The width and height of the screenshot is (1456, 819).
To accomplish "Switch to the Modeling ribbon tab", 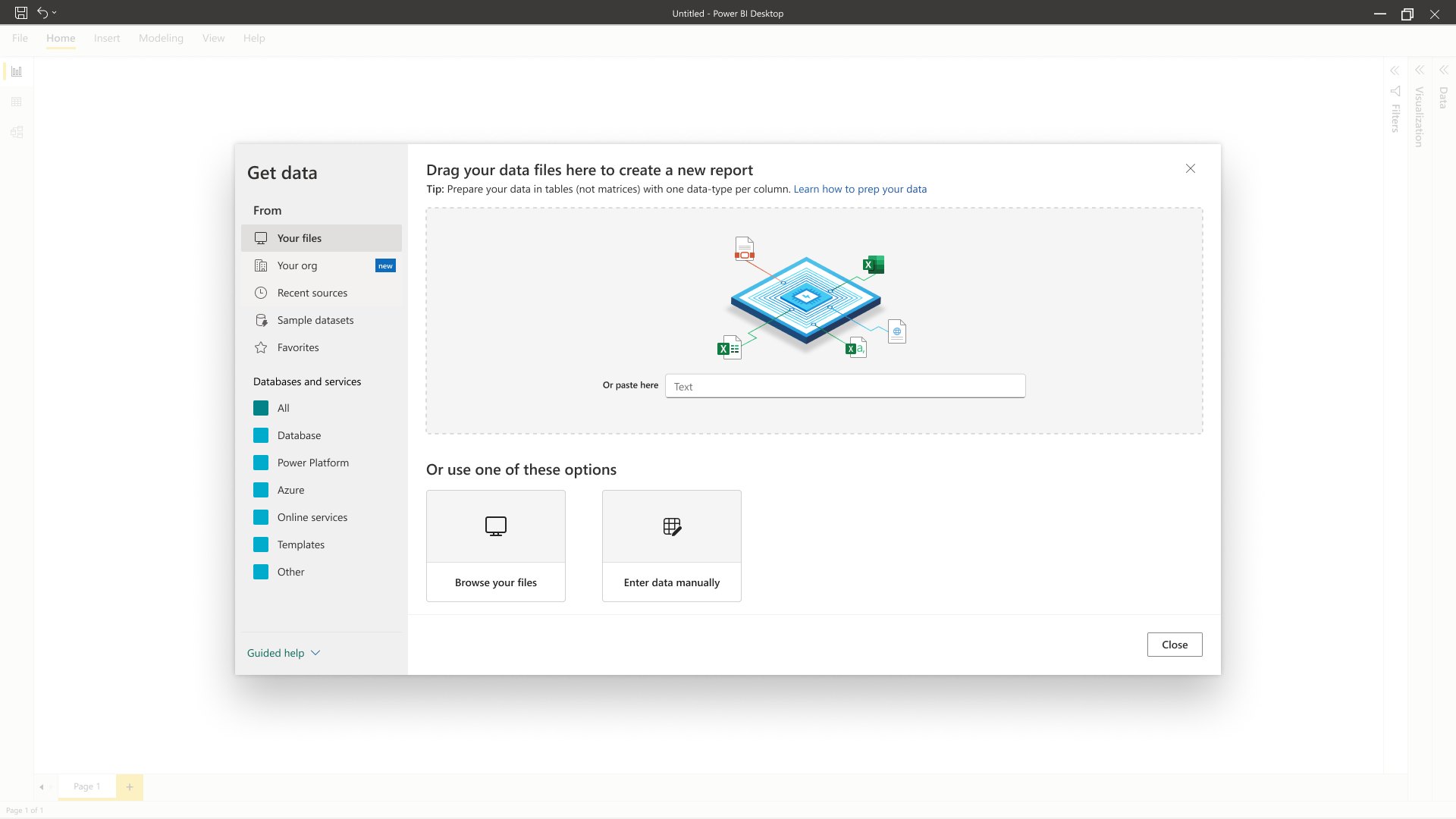I will [x=161, y=38].
